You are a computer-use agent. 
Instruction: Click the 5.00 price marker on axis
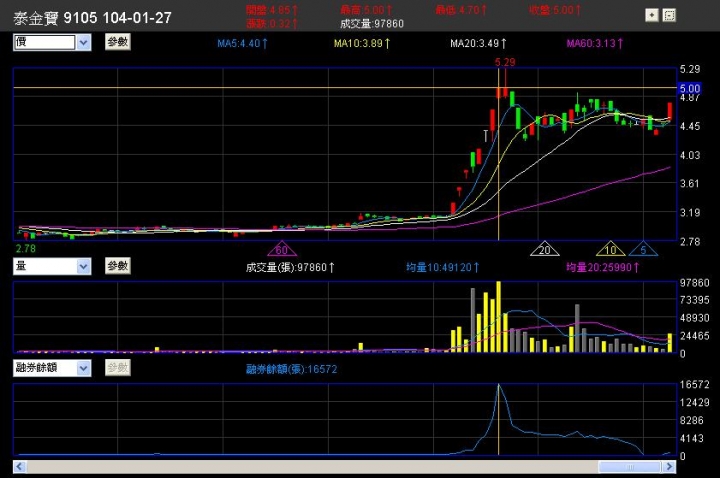689,88
